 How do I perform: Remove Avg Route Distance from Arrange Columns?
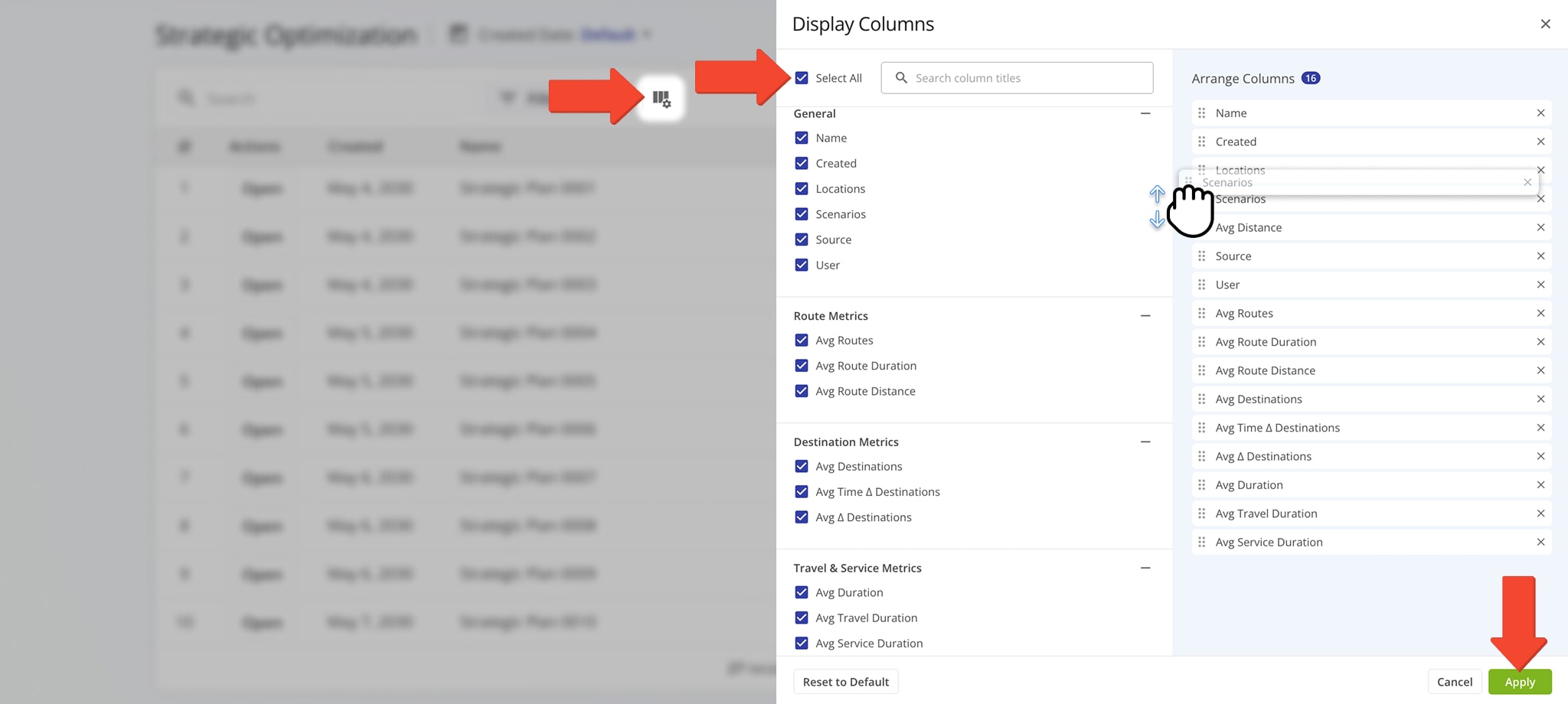click(1540, 370)
